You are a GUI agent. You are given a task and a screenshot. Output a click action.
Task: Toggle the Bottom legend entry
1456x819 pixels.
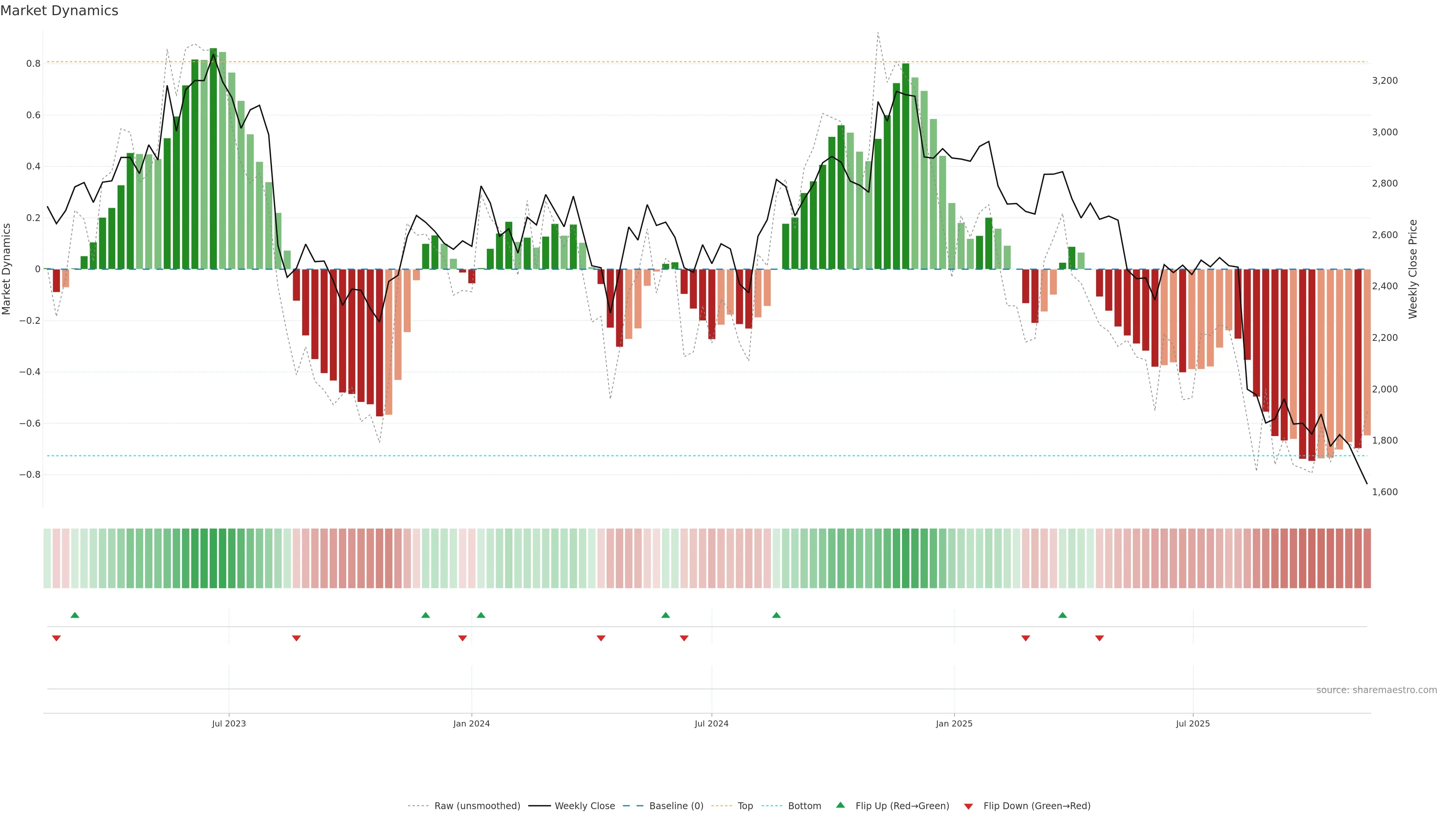pyautogui.click(x=804, y=806)
